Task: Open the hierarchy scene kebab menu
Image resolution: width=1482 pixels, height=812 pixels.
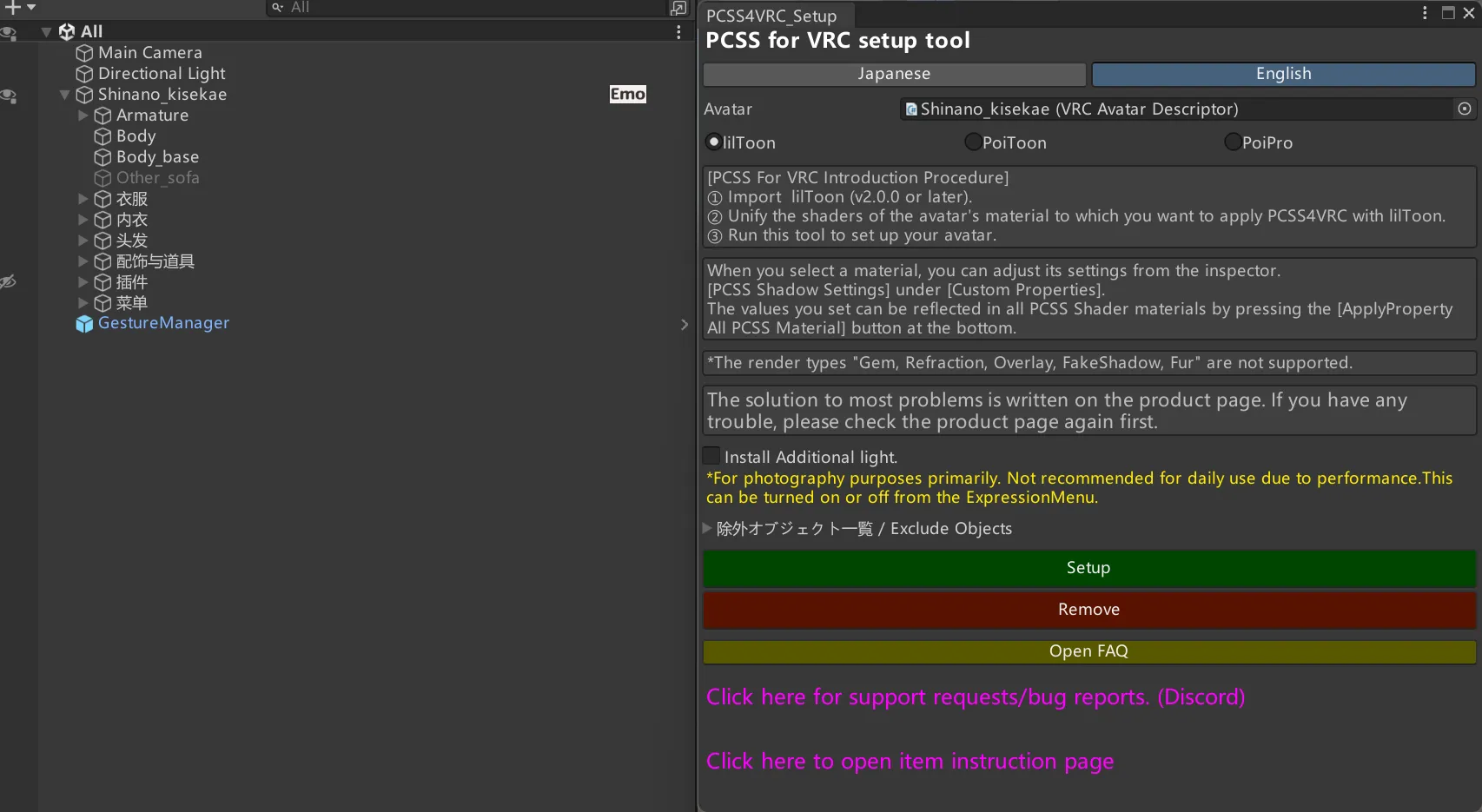Action: click(x=678, y=32)
